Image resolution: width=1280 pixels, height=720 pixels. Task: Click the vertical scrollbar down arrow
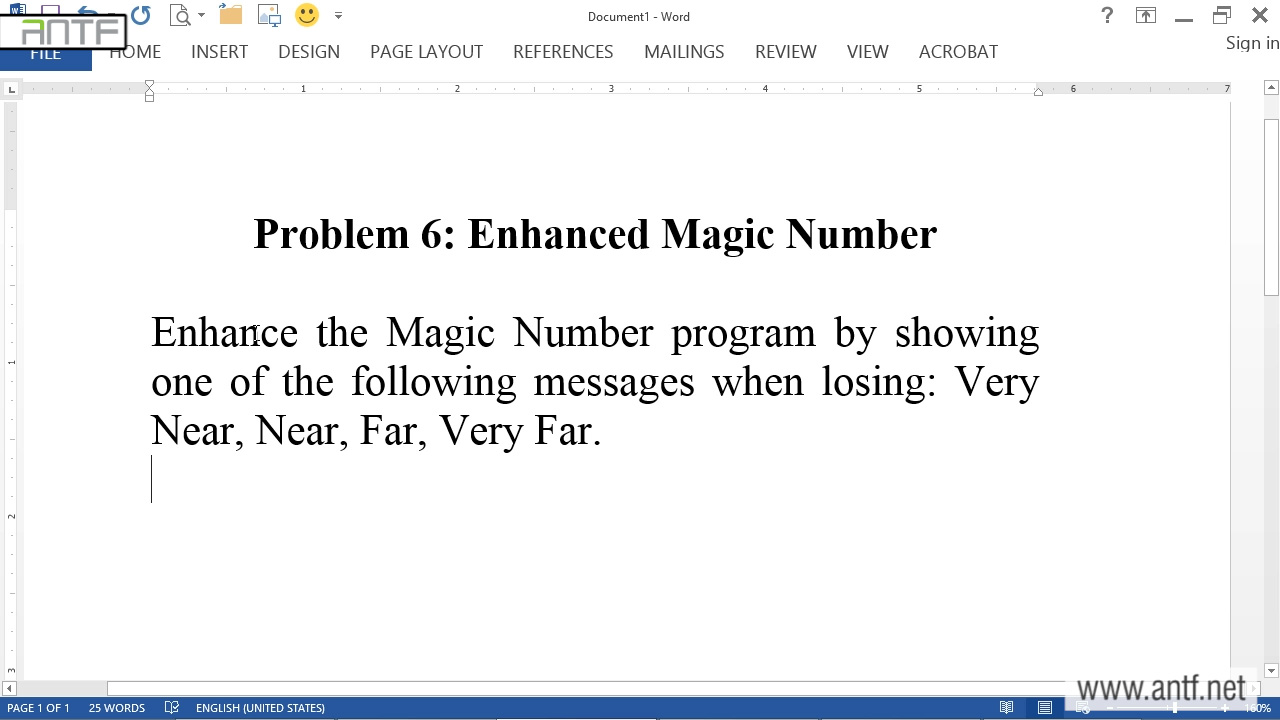coord(1271,671)
